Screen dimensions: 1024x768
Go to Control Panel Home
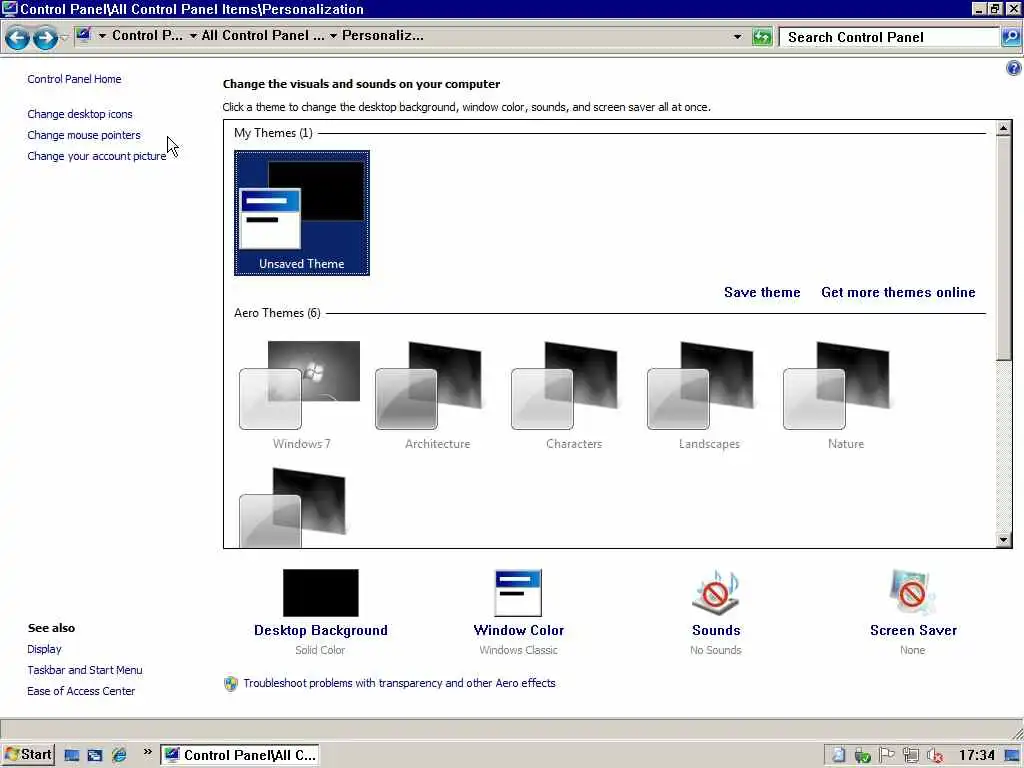point(74,79)
